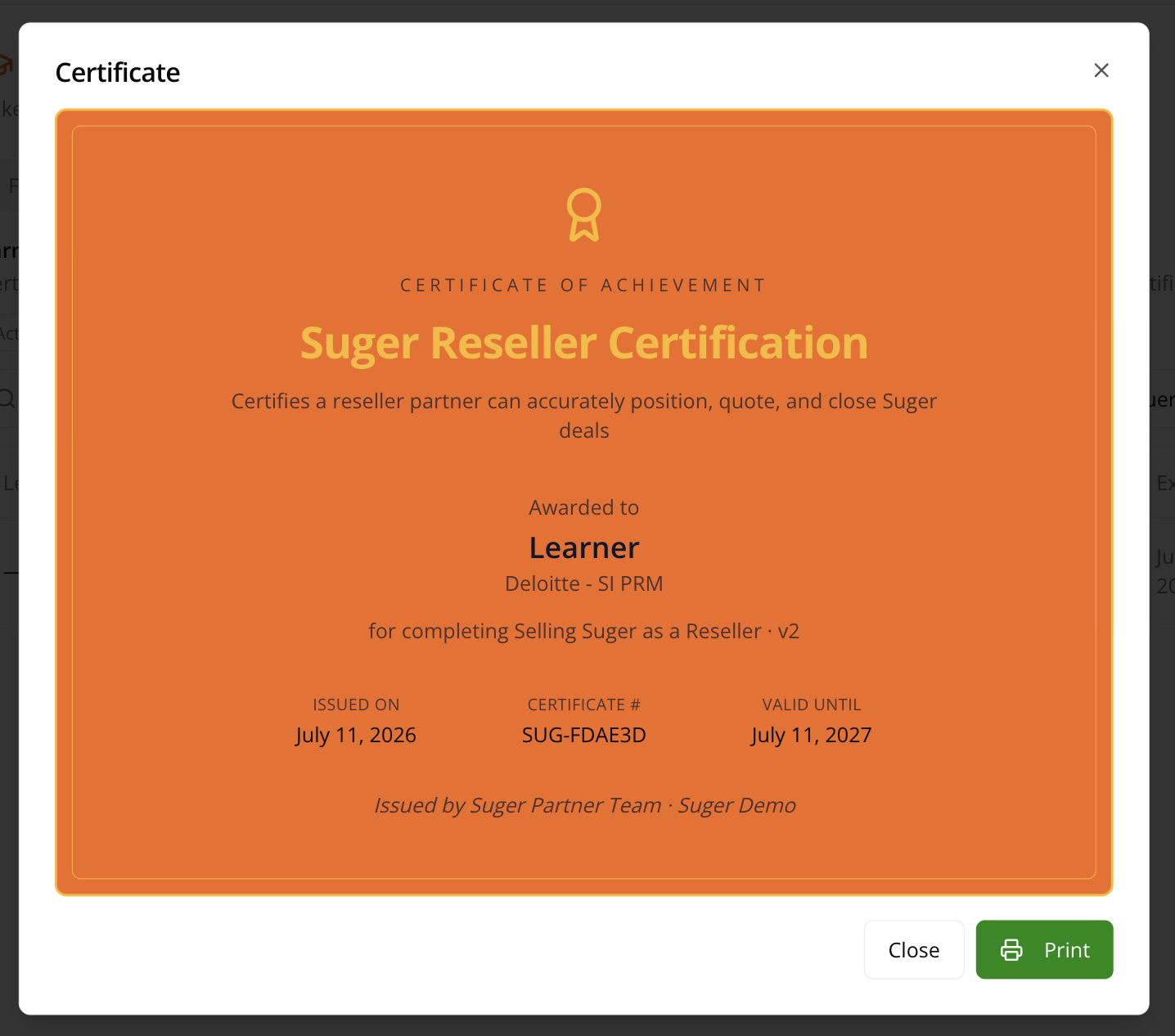The width and height of the screenshot is (1175, 1036).
Task: Click the recipient name "Learner"
Action: tap(584, 547)
